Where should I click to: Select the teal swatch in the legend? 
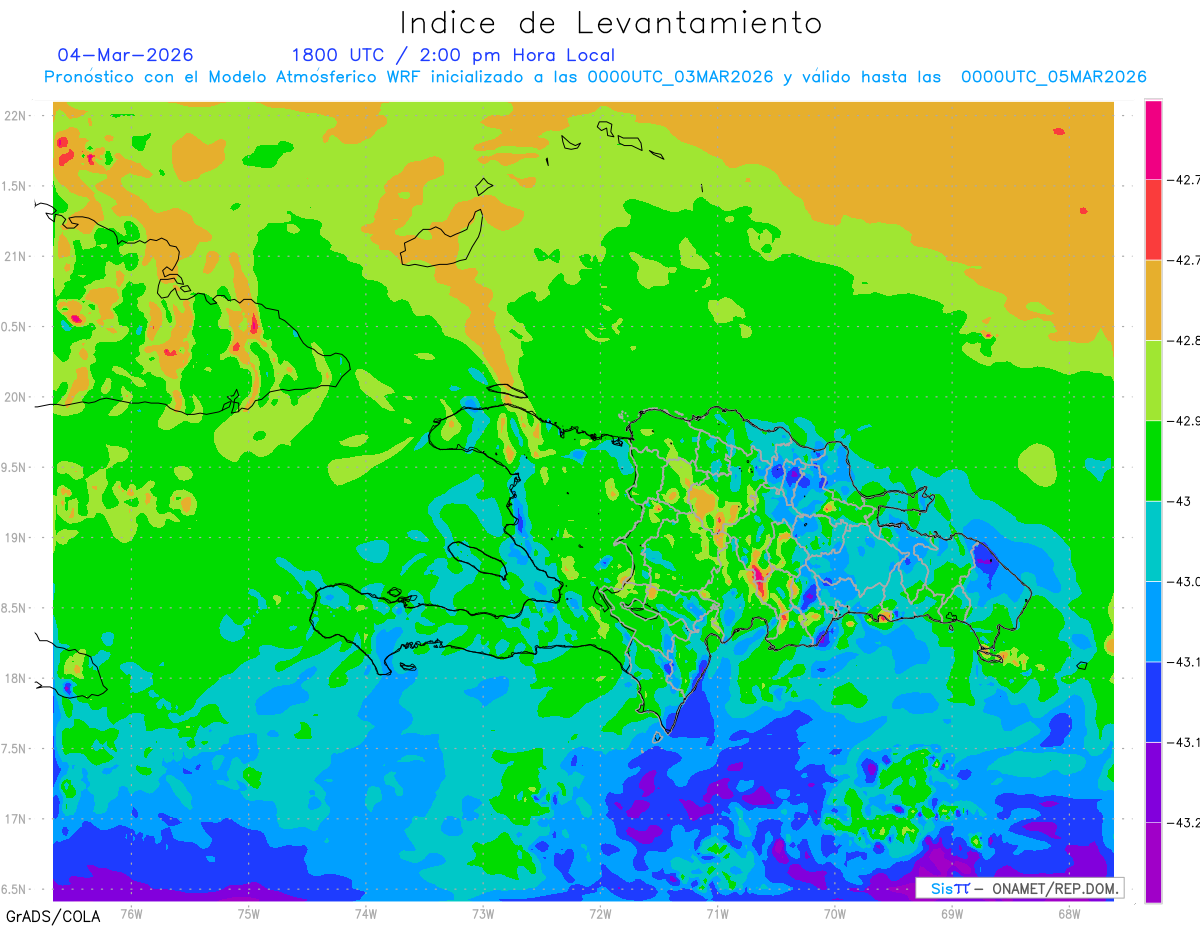[1153, 541]
